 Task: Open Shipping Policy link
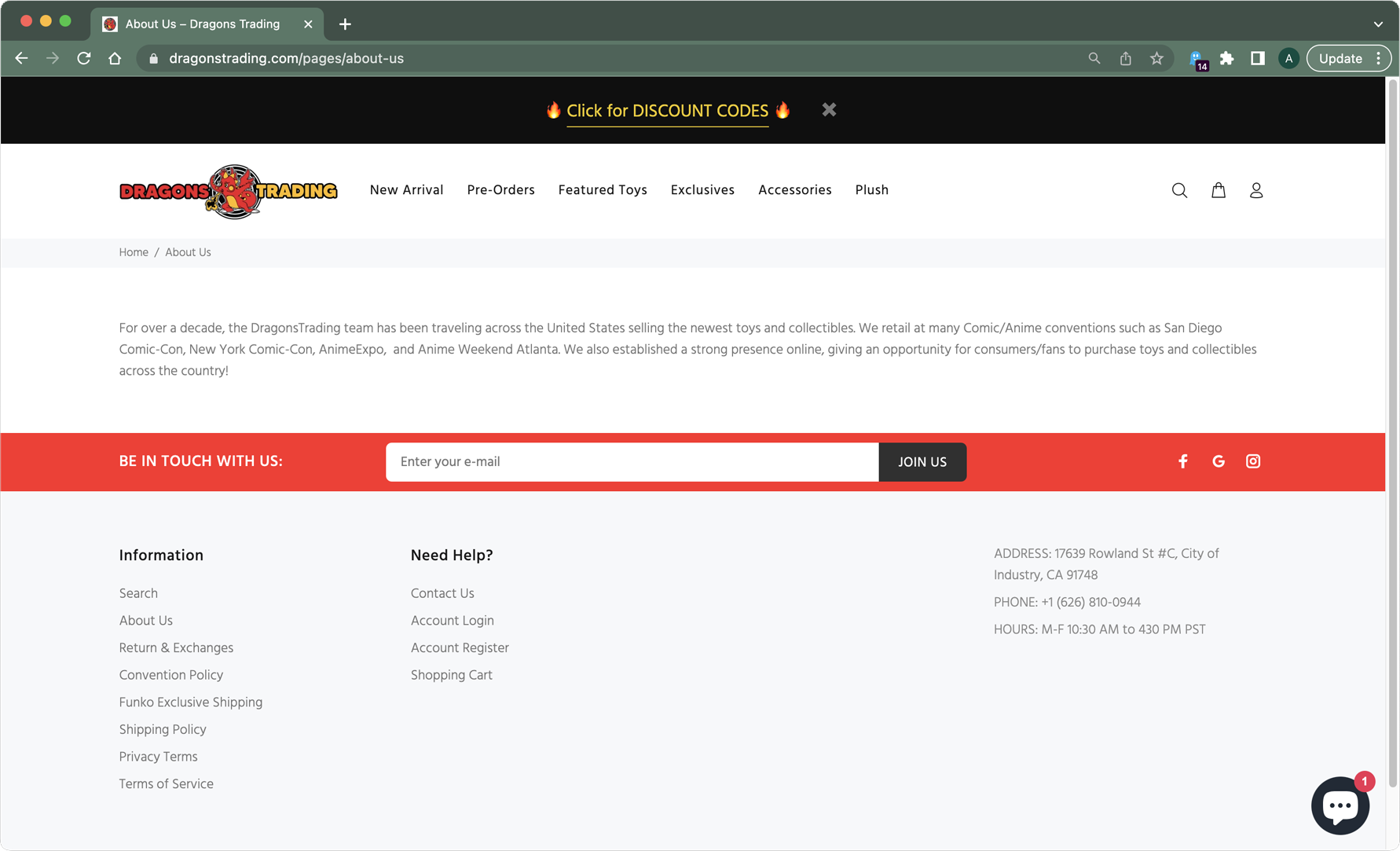click(163, 730)
